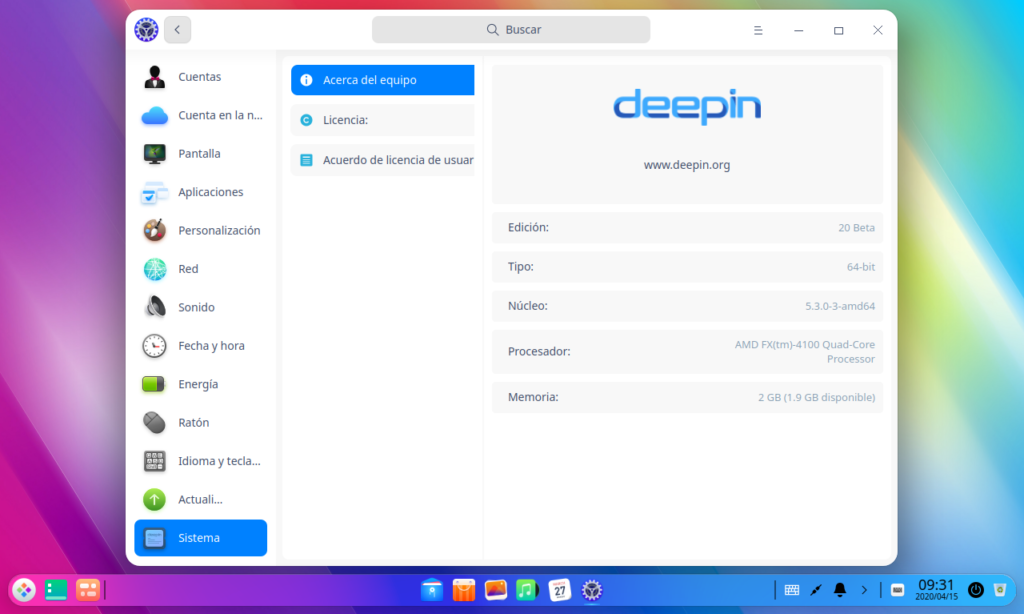
Task: Open the Personalización module
Action: 200,231
